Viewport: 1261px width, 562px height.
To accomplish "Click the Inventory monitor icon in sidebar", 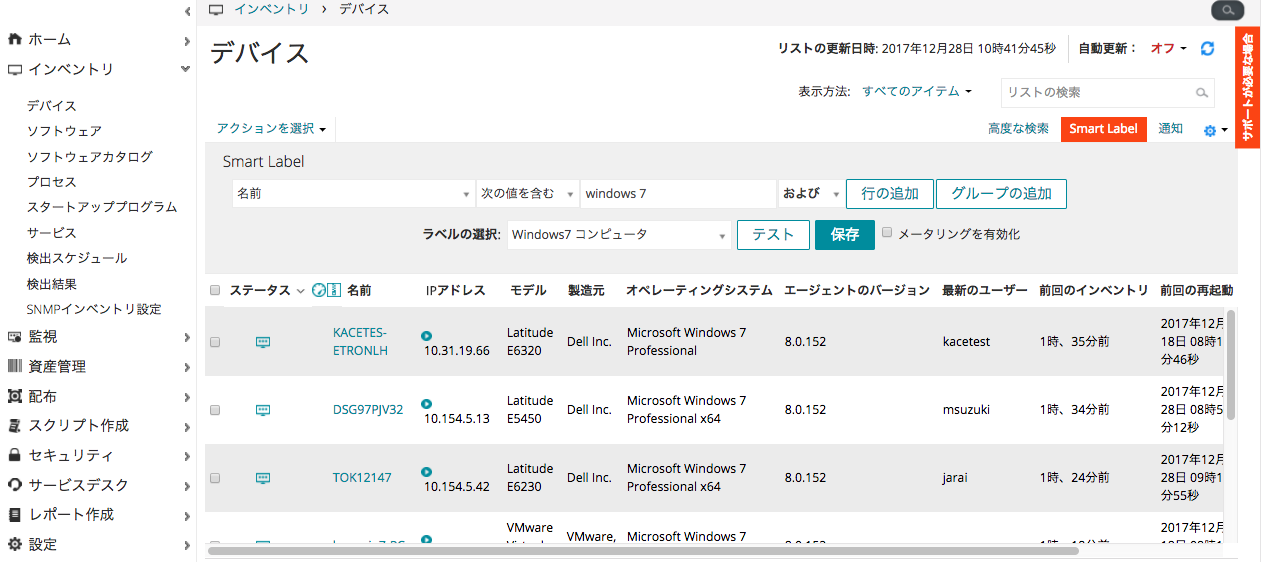I will click(x=14, y=70).
